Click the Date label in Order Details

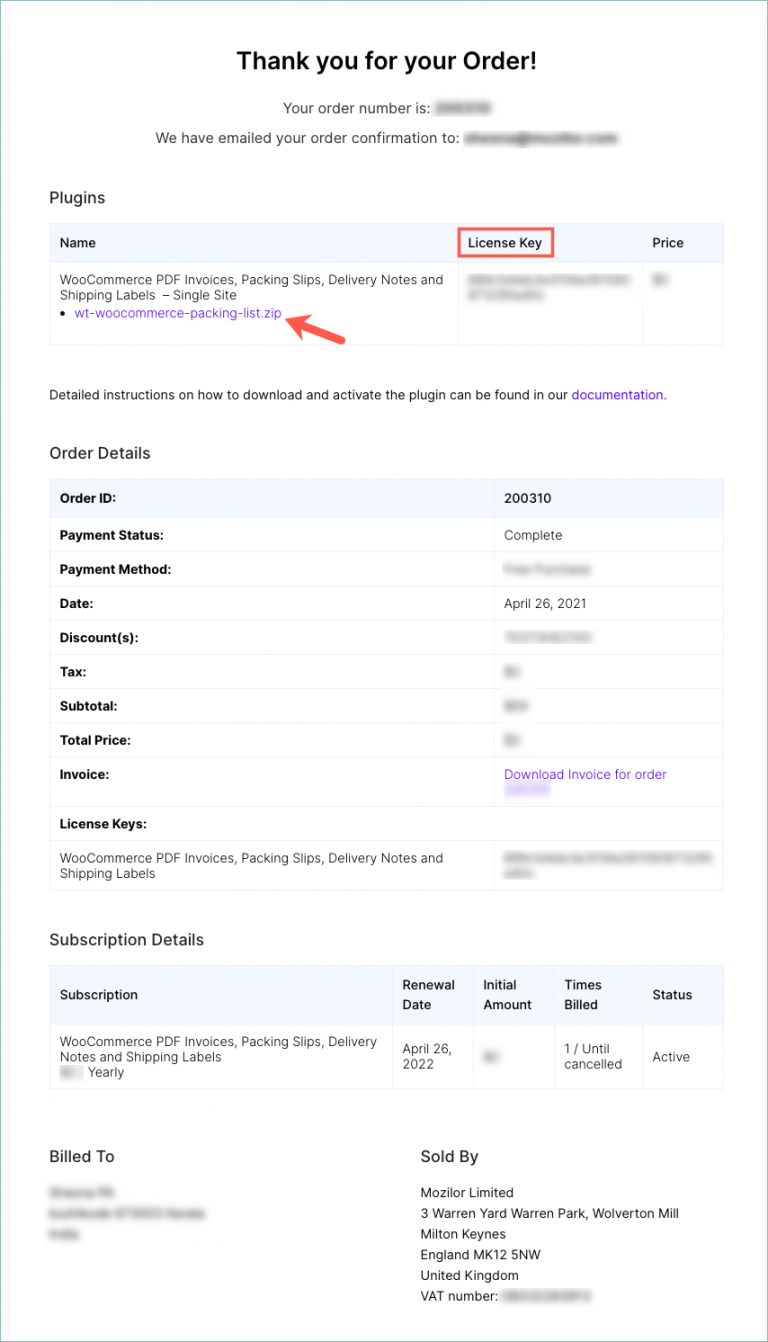pyautogui.click(x=78, y=603)
